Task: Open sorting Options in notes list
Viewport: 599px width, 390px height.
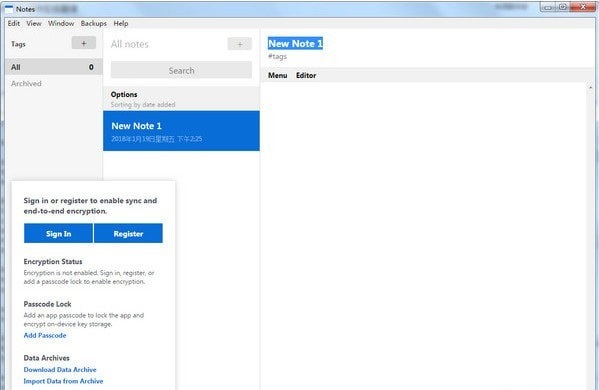Action: [124, 94]
